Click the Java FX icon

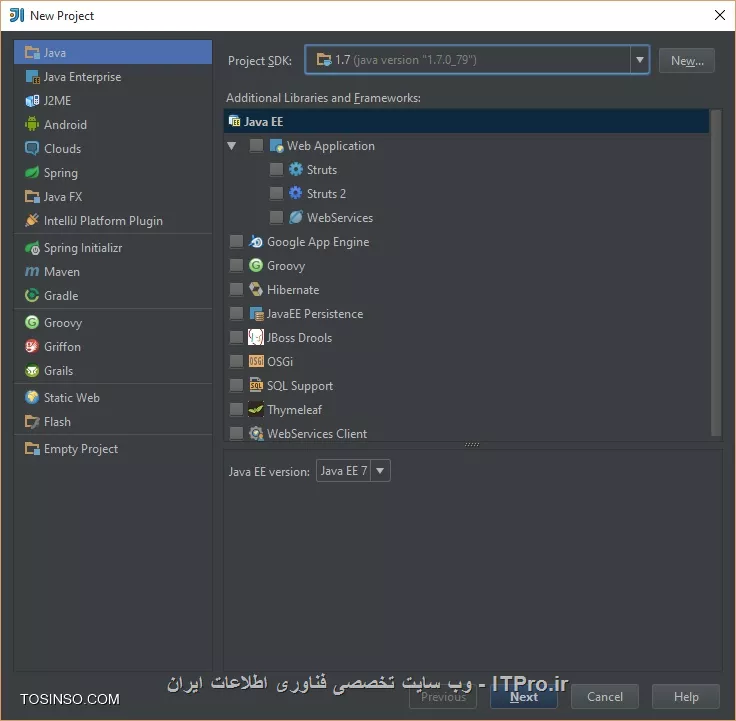tap(32, 196)
